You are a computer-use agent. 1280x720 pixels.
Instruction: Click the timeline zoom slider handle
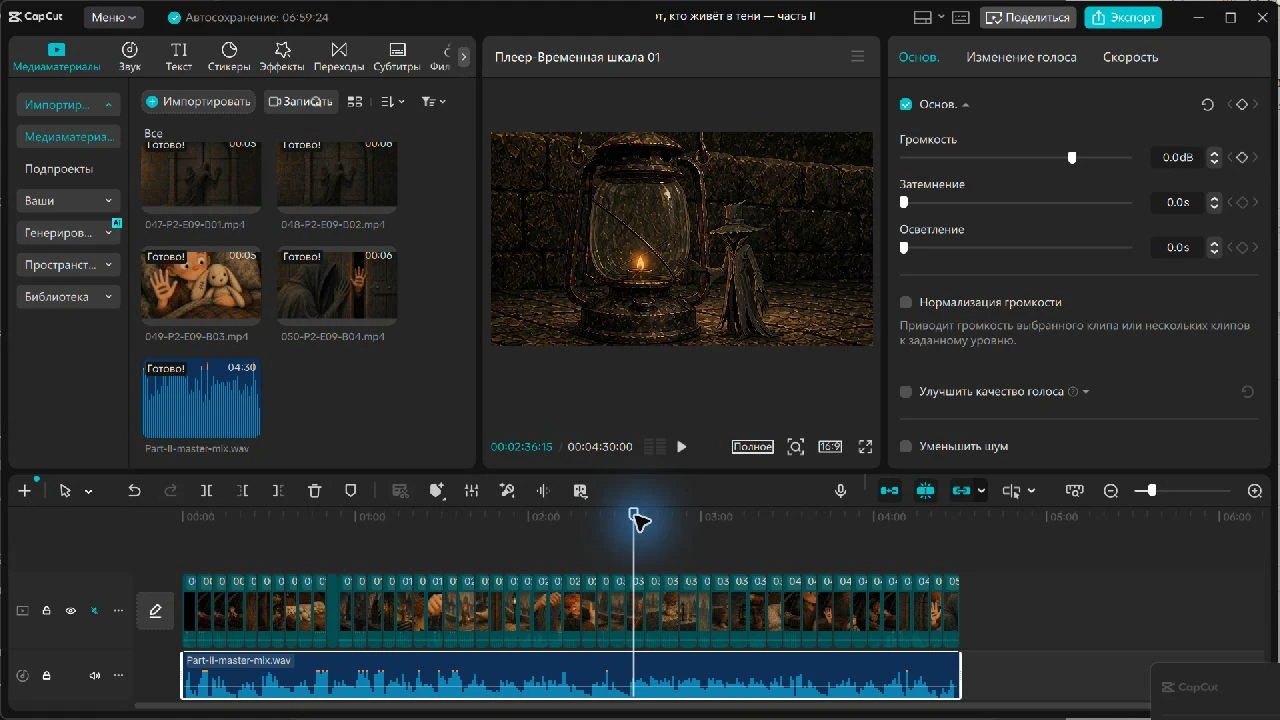[1152, 491]
